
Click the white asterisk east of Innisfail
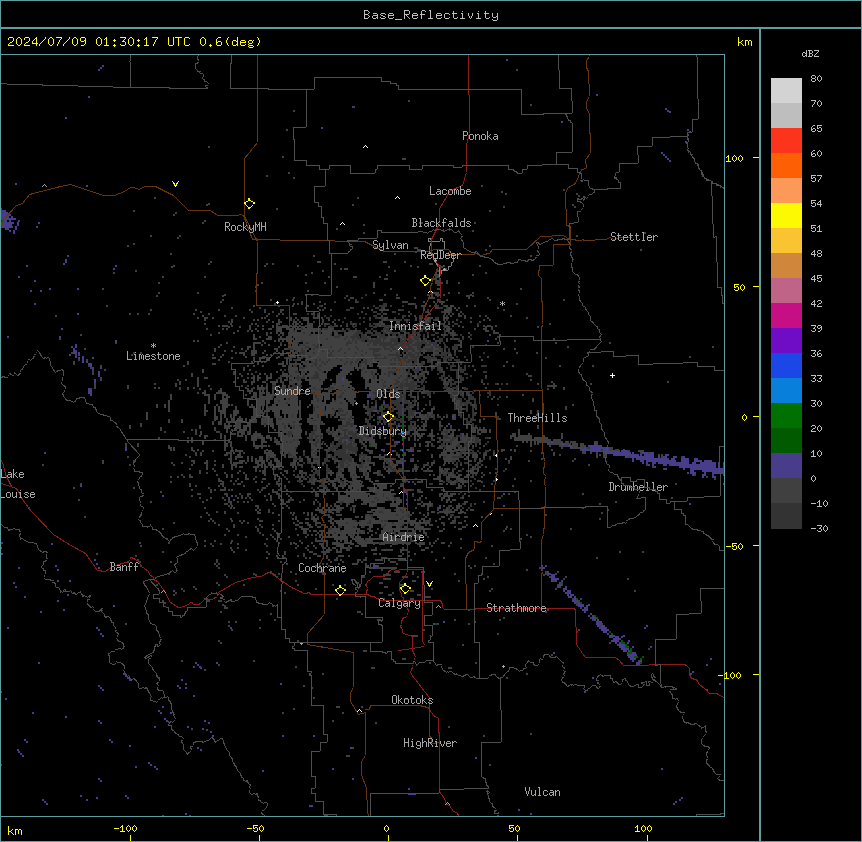[502, 303]
